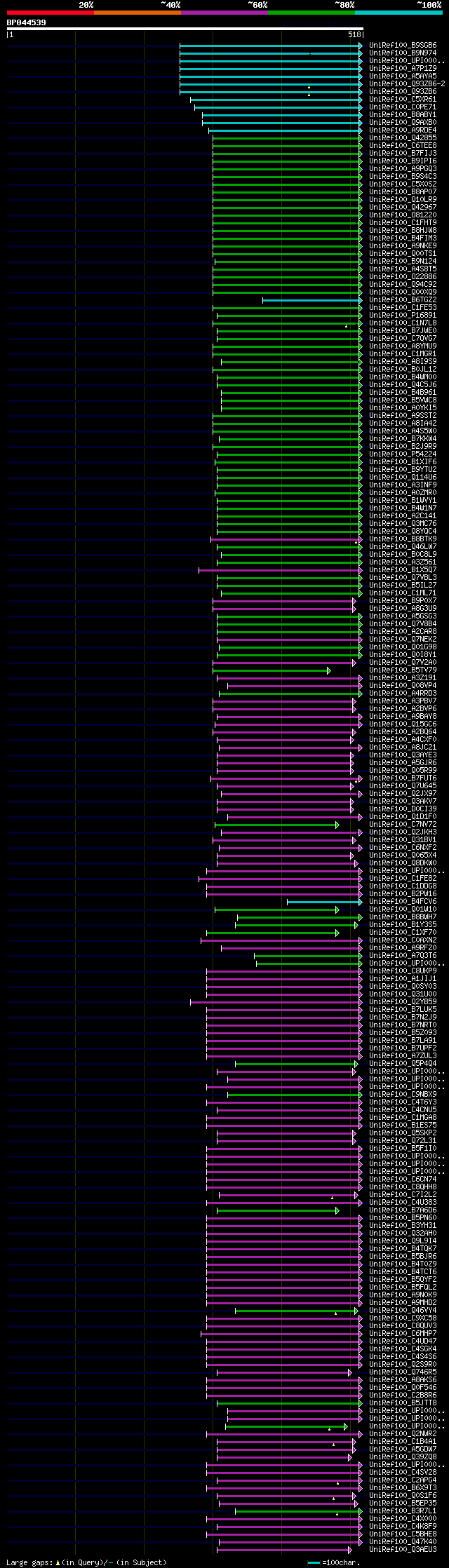Screen dimensions: 449x1568
Task: Click the UniRef100_C5X0S2 label
Action: [x=403, y=184]
